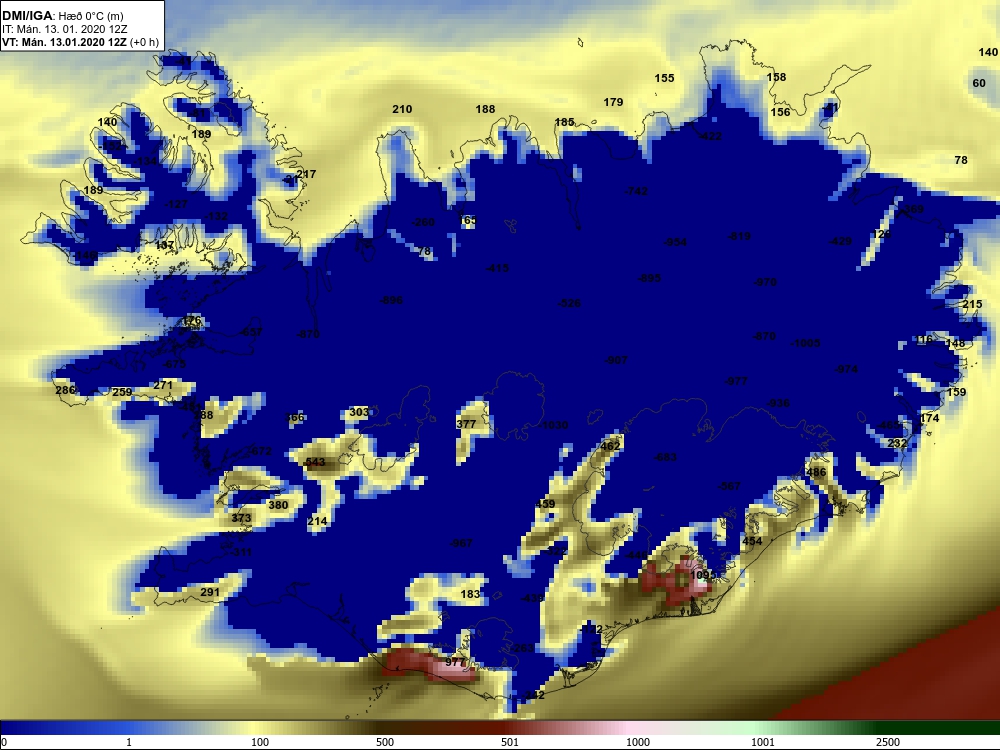Image resolution: width=1000 pixels, height=750 pixels.
Task: Click the 214 value label
Action: (x=317, y=521)
